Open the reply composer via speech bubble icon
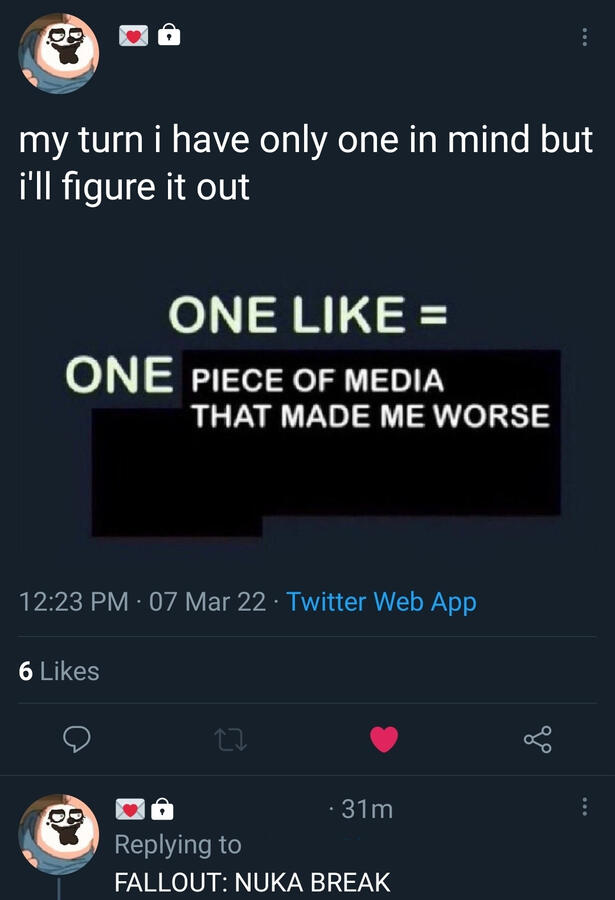Image resolution: width=615 pixels, height=900 pixels. point(76,740)
